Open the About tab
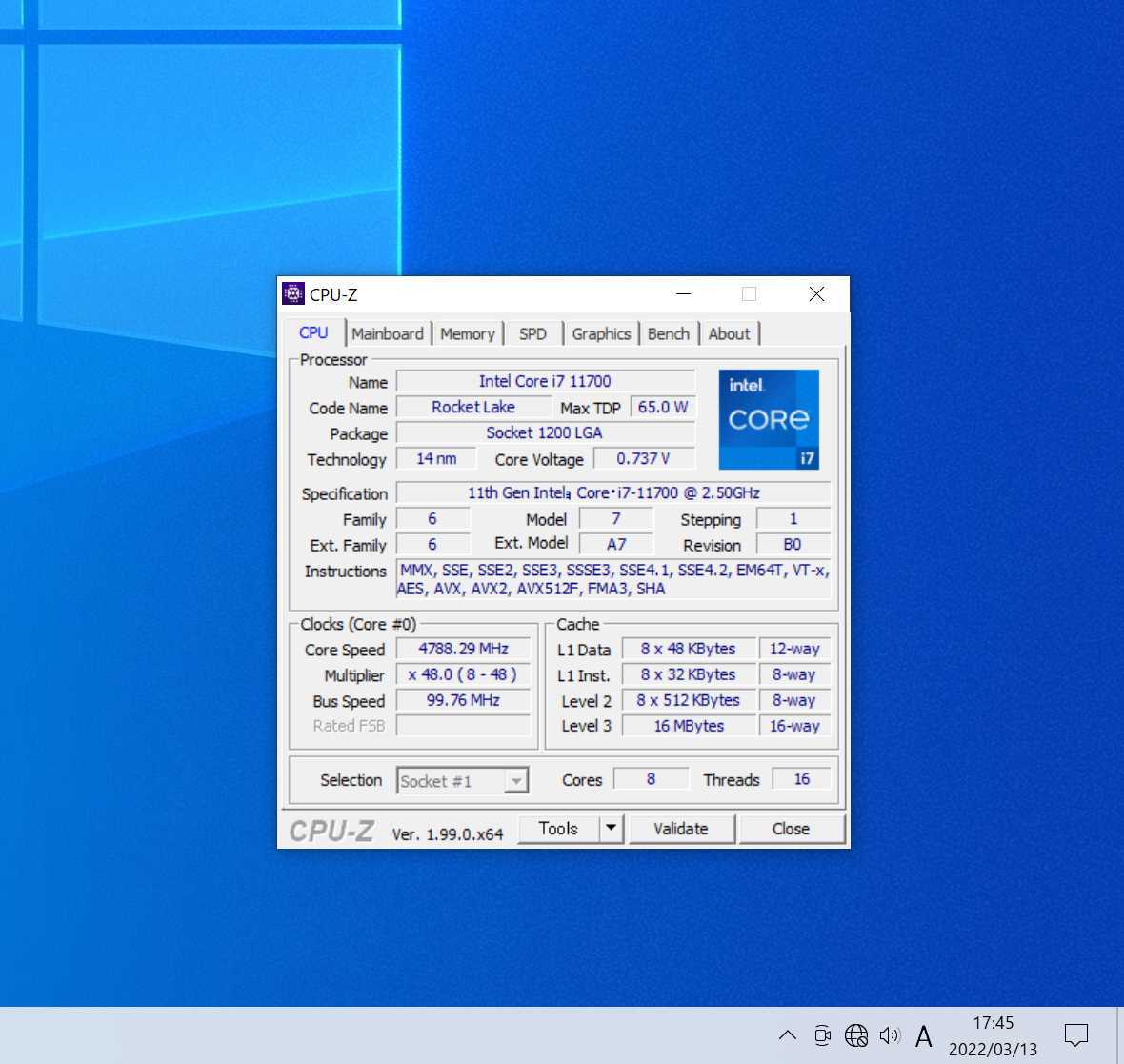 (x=729, y=334)
